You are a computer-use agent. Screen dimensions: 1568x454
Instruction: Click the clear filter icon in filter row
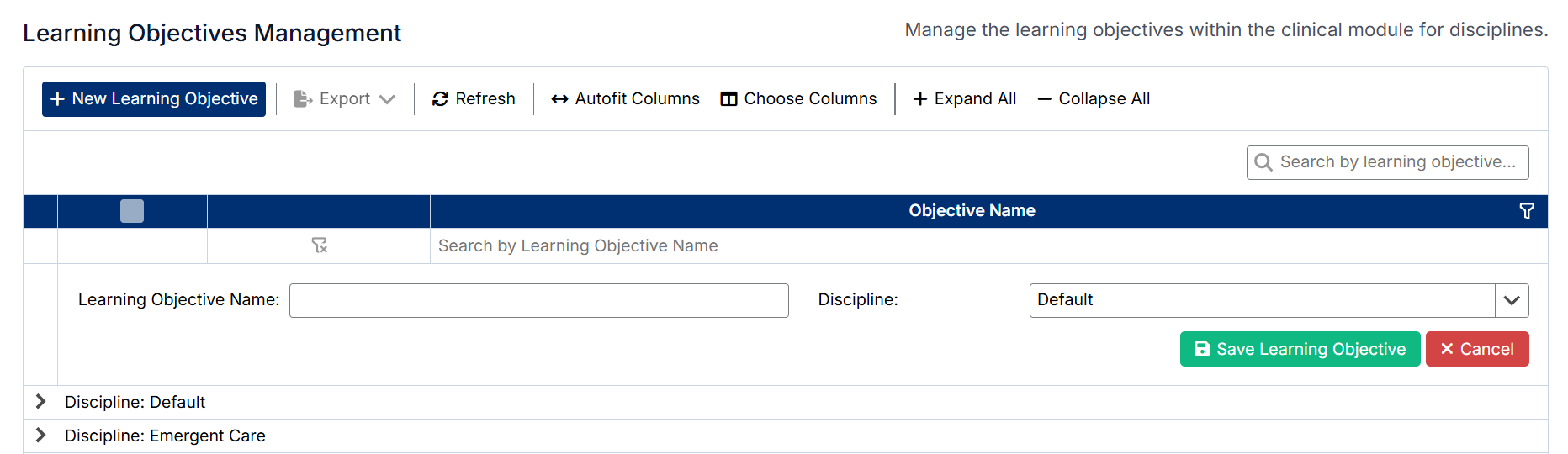tap(319, 245)
